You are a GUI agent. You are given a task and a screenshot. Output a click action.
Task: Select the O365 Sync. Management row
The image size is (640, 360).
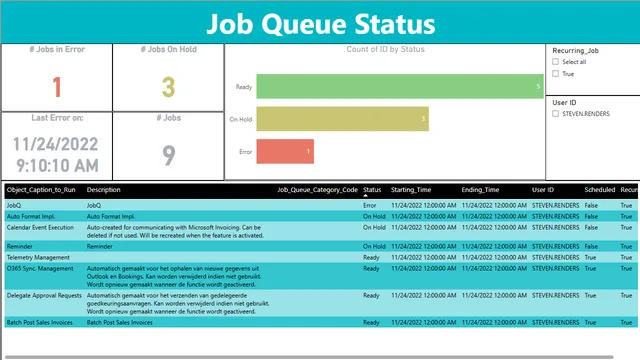[321, 276]
